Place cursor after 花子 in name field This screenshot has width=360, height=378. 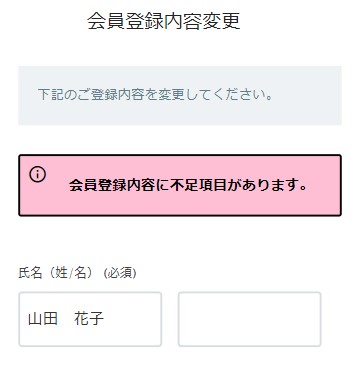coord(105,319)
